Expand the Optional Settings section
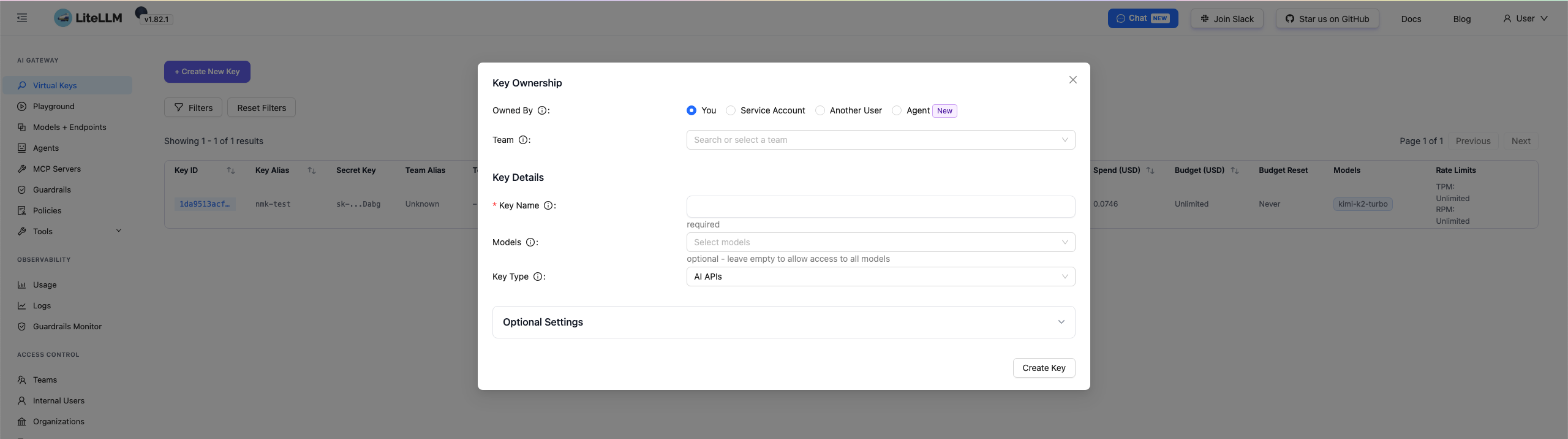1568x439 pixels. [783, 322]
